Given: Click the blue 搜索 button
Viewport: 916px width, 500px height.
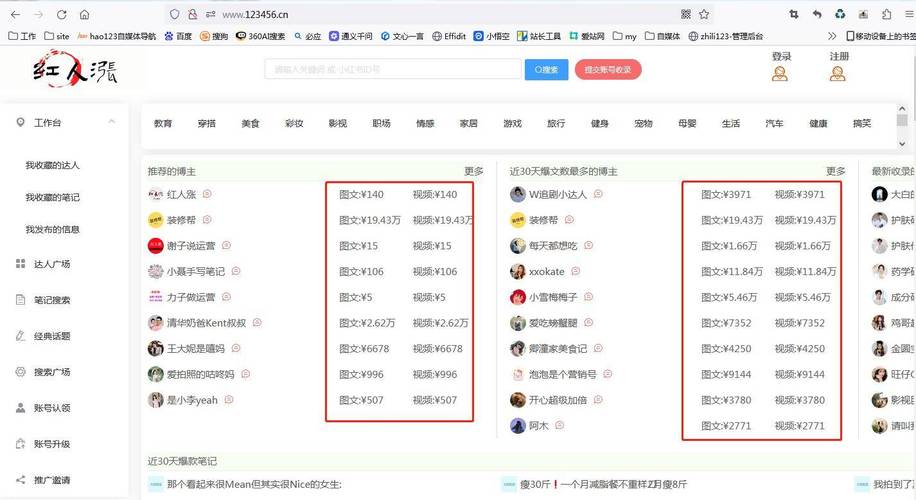Looking at the screenshot, I should tap(546, 70).
